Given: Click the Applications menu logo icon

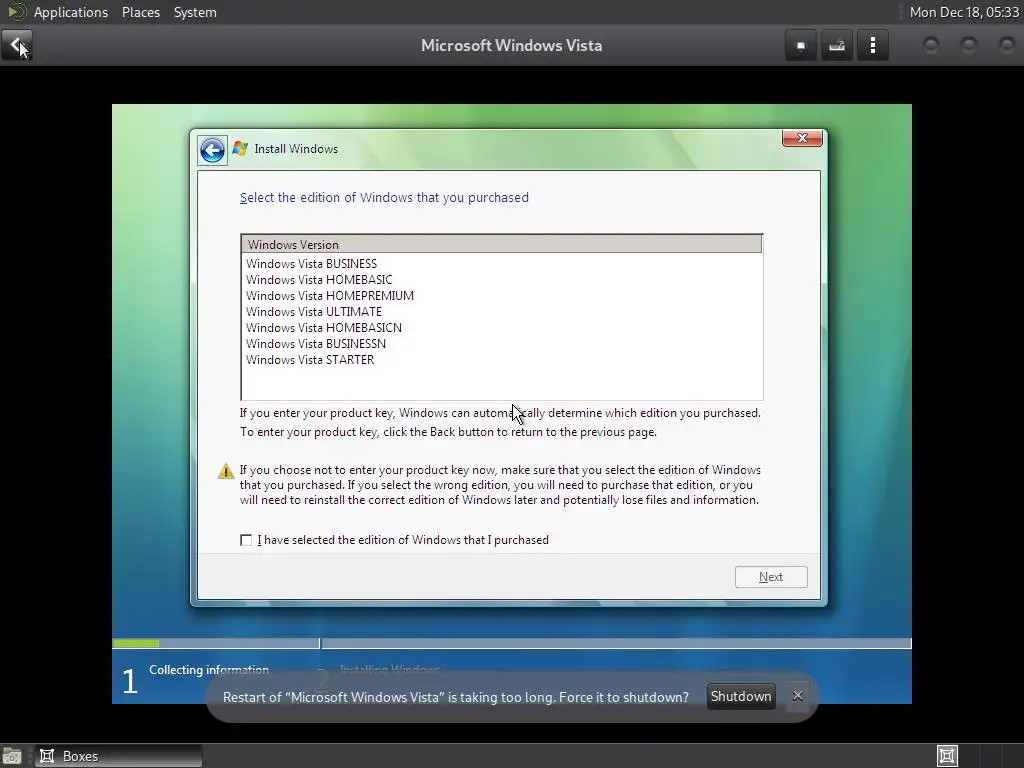Looking at the screenshot, I should 17,12.
